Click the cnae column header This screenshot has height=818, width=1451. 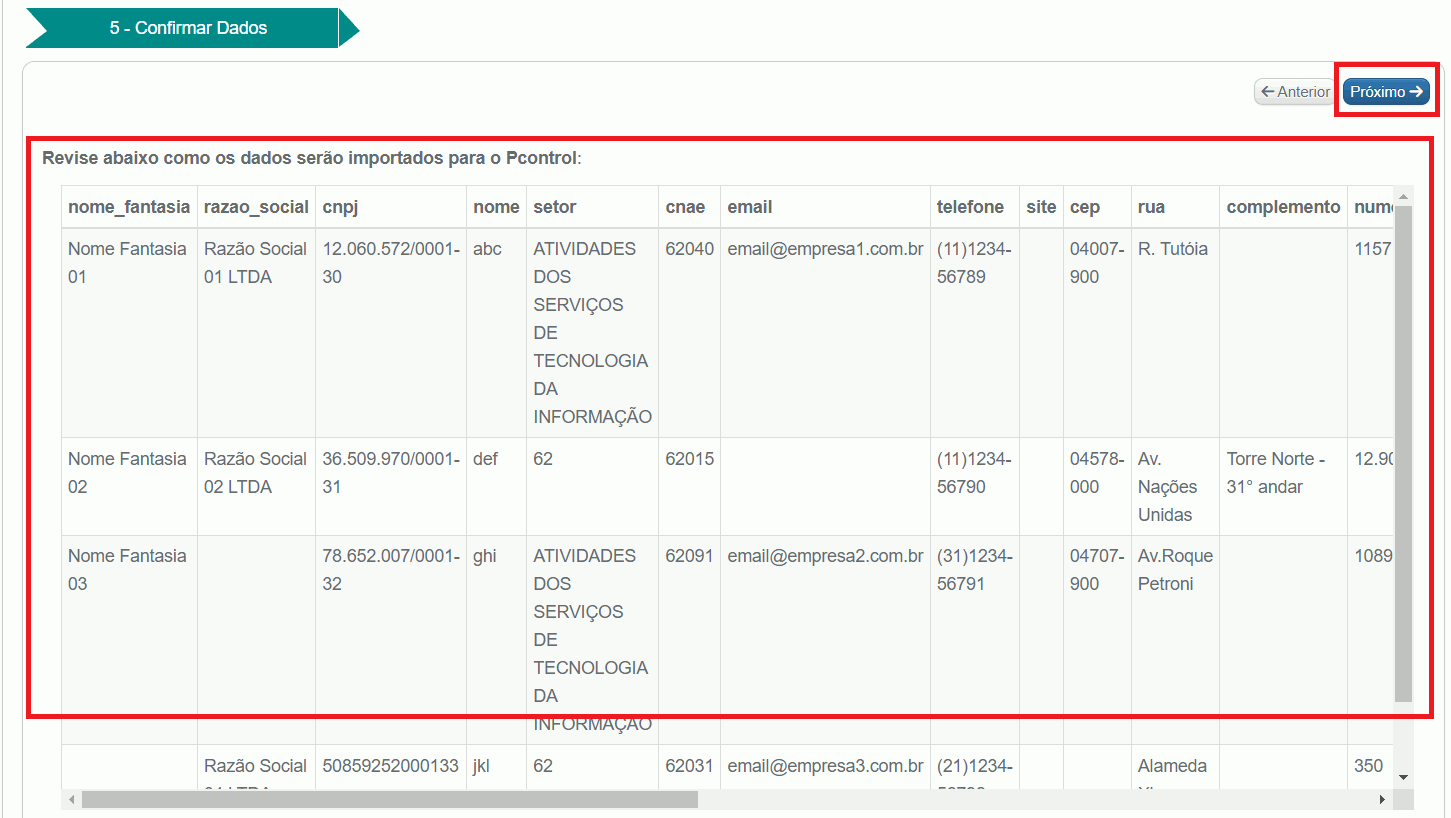689,207
